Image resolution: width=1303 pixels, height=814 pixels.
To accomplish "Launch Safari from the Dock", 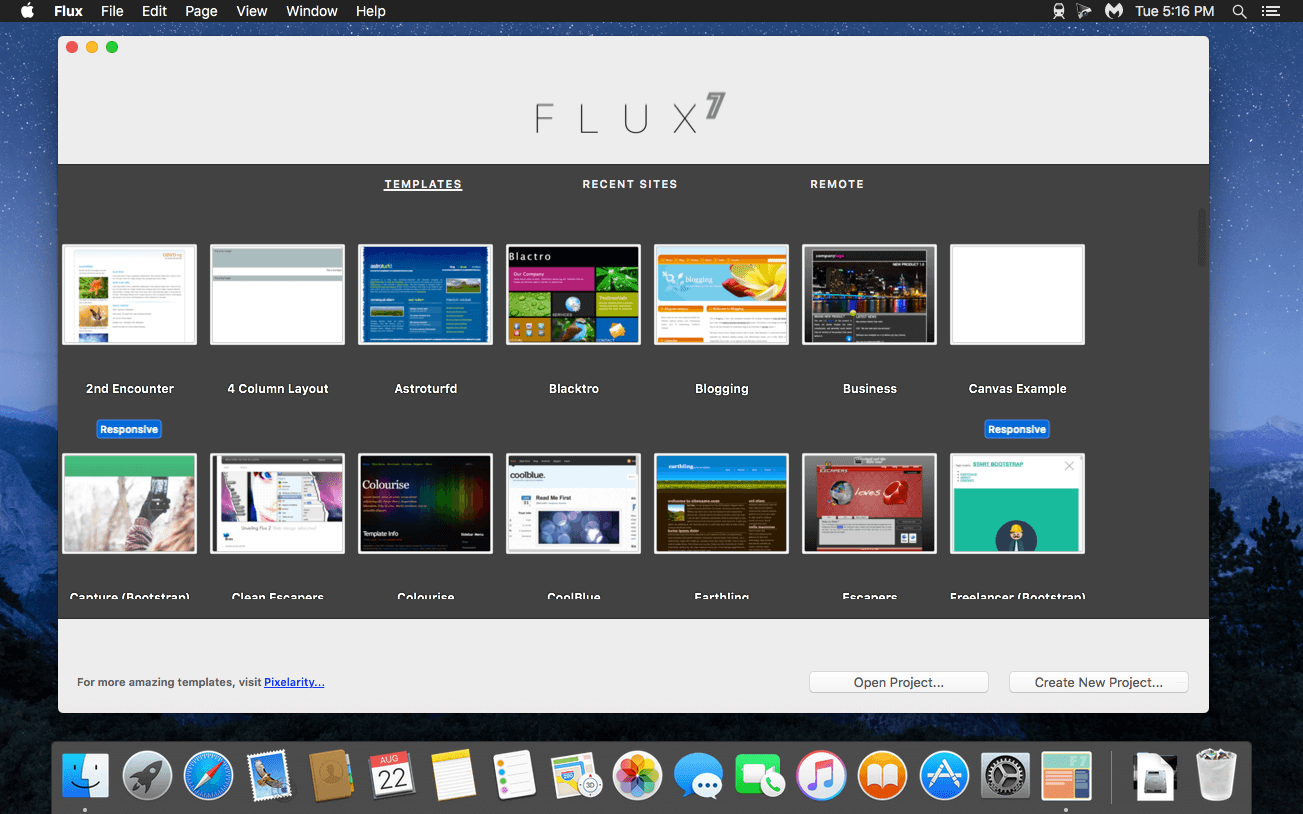I will coord(208,776).
